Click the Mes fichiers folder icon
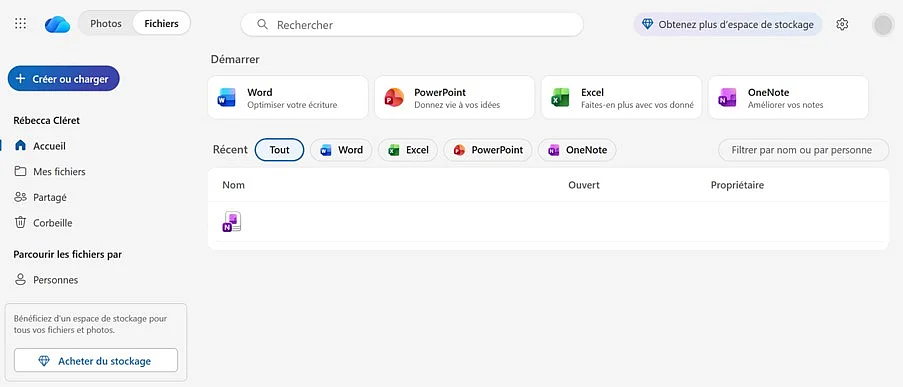The width and height of the screenshot is (903, 387). (20, 171)
